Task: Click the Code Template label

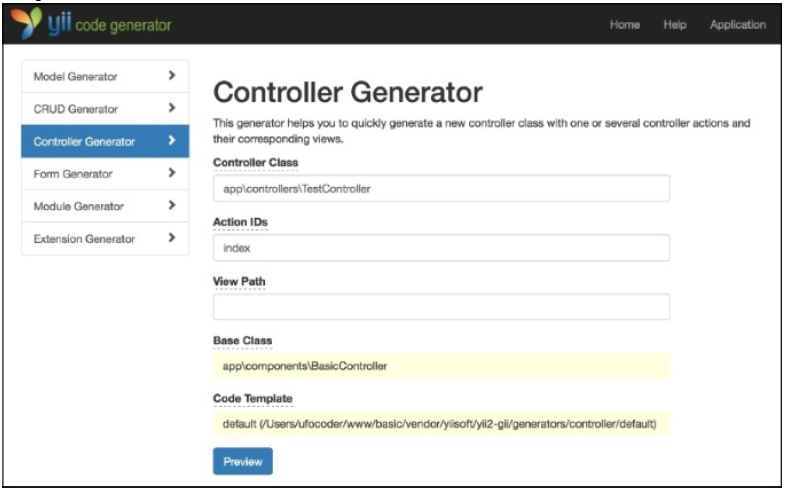Action: click(x=253, y=398)
